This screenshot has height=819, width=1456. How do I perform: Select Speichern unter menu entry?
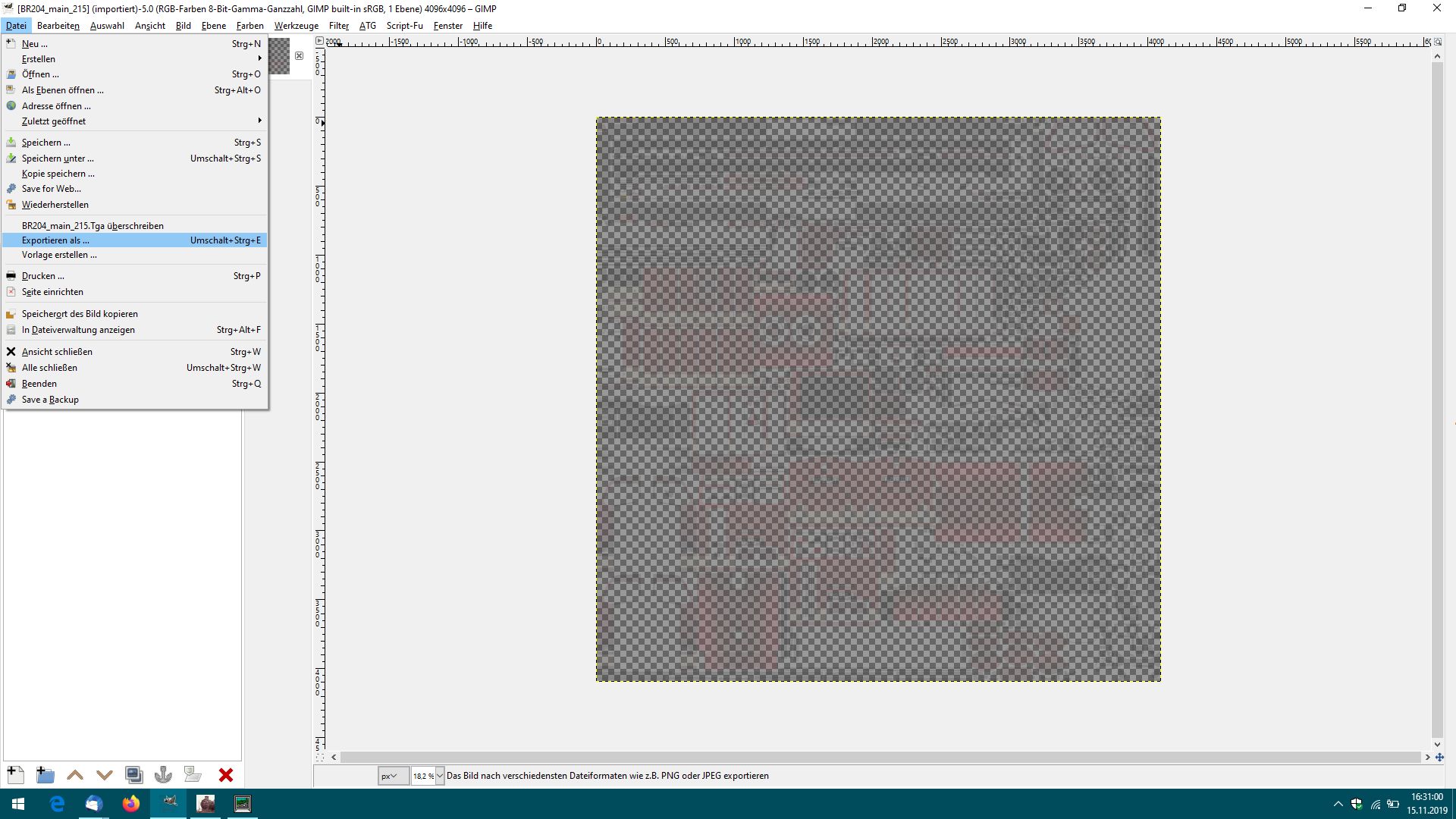58,158
